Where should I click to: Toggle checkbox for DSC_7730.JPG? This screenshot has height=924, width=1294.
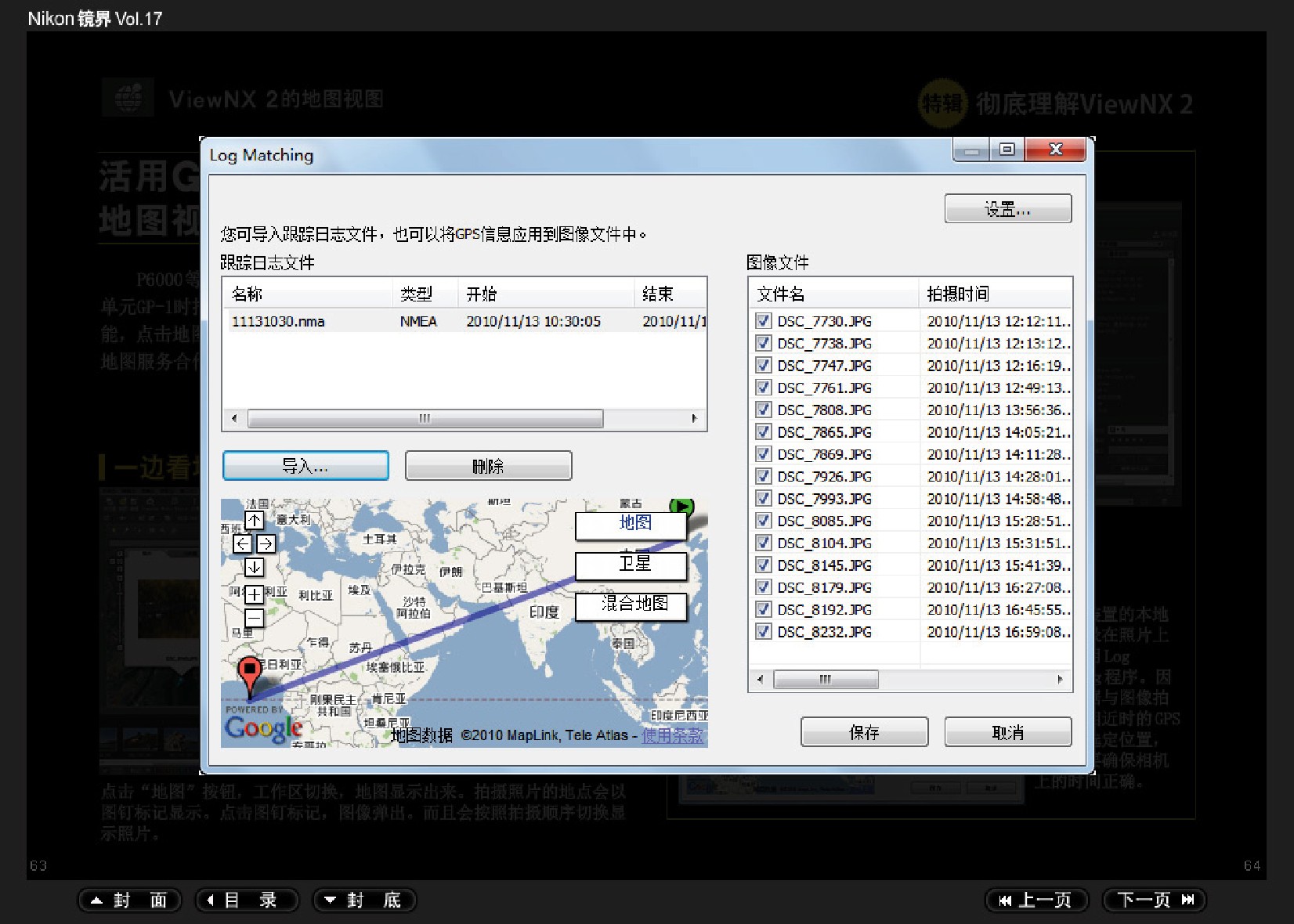point(763,321)
